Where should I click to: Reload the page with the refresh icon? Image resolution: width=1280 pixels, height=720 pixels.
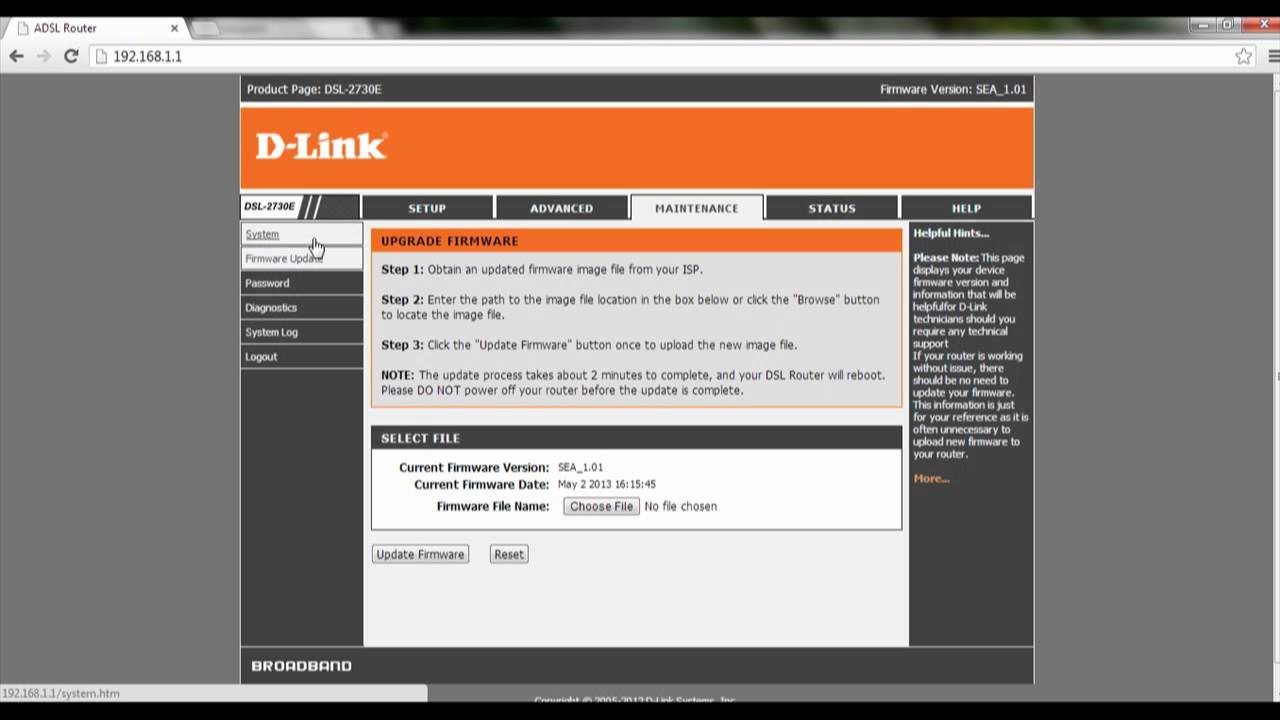click(x=71, y=56)
